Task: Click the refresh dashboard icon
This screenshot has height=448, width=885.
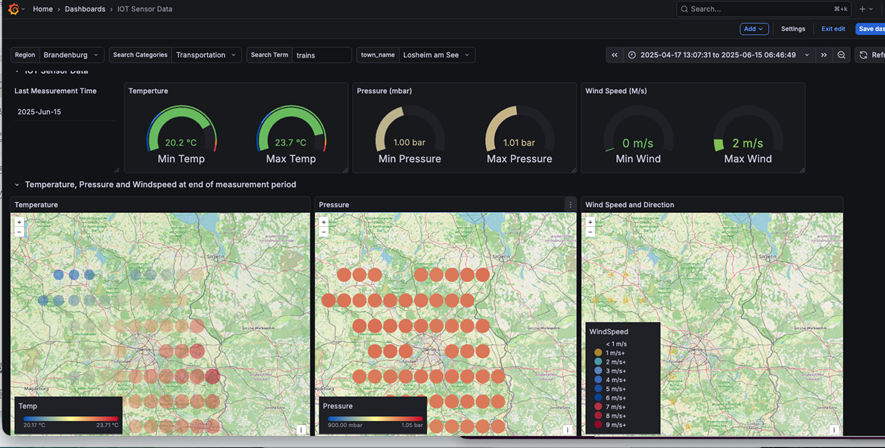Action: (863, 55)
